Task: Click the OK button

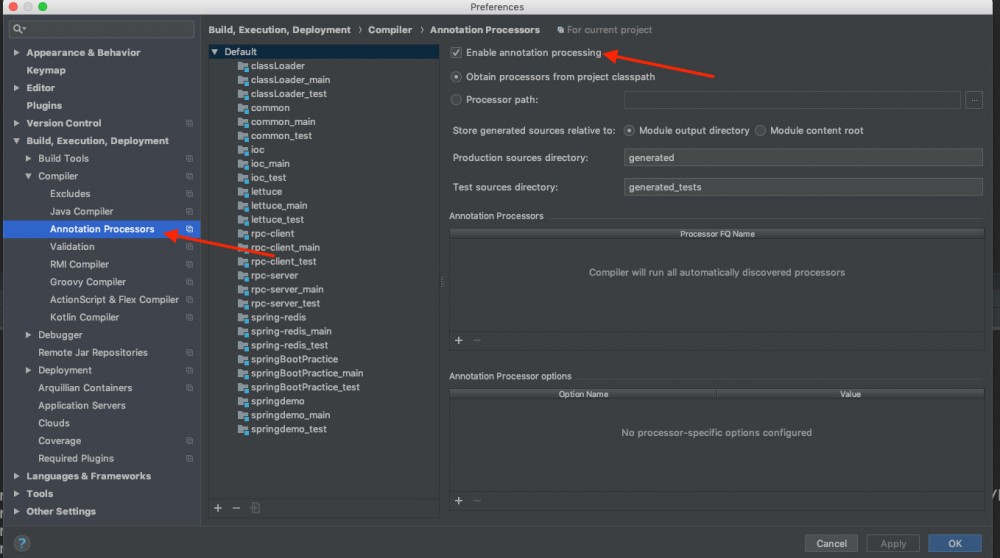Action: click(954, 543)
